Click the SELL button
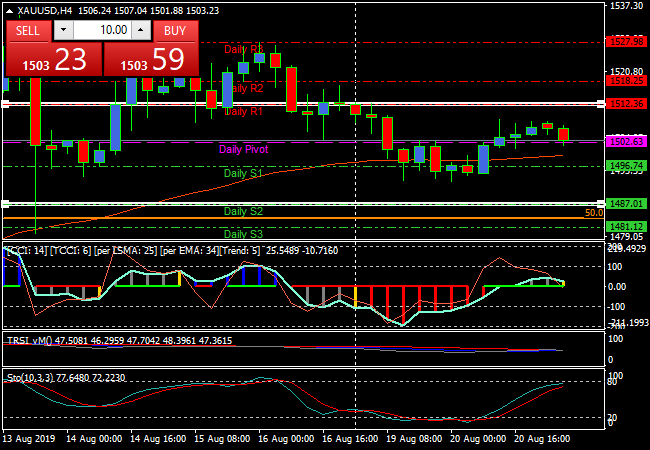The image size is (650, 450). pos(28,30)
